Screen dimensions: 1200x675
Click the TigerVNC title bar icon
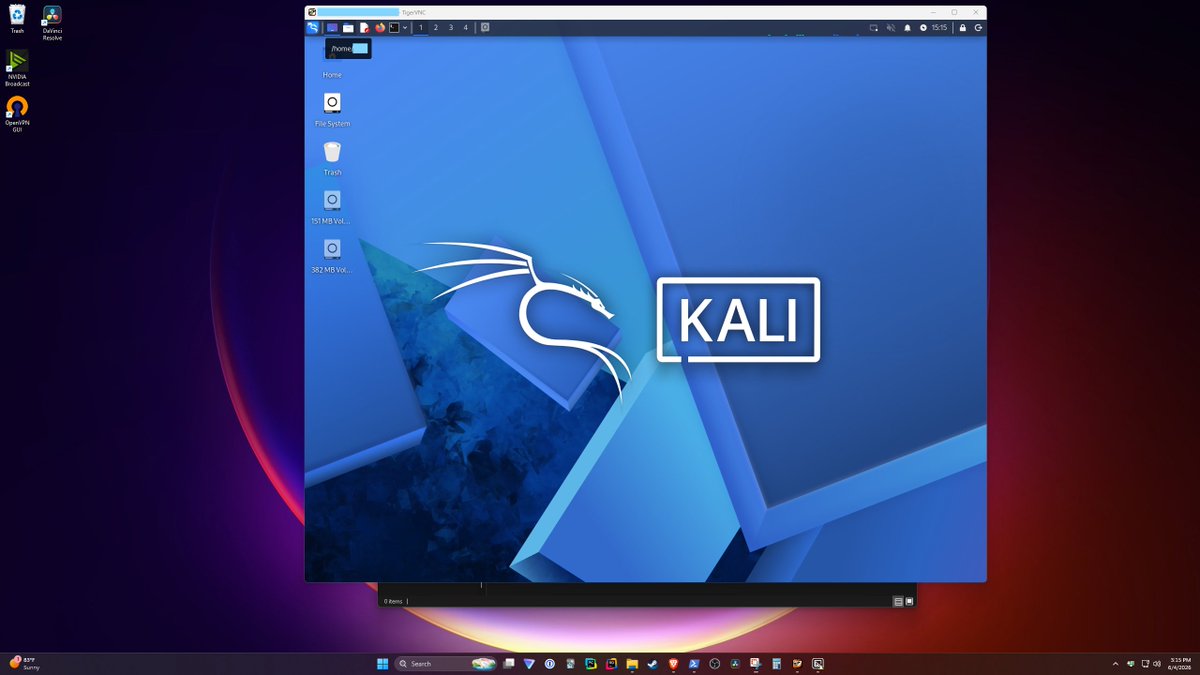312,12
